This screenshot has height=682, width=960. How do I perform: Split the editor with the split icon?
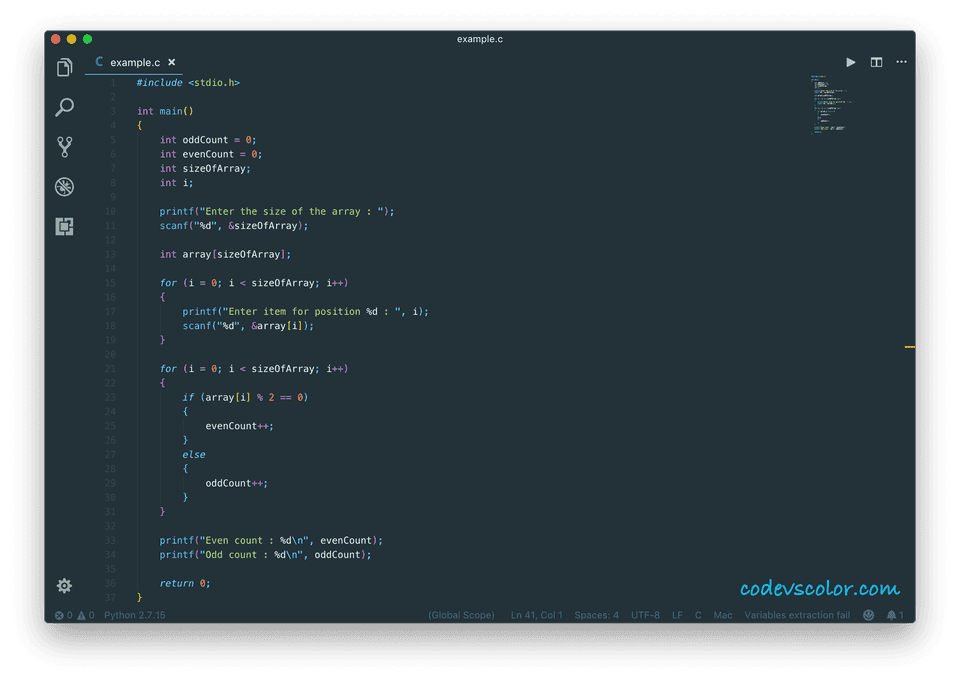(876, 62)
